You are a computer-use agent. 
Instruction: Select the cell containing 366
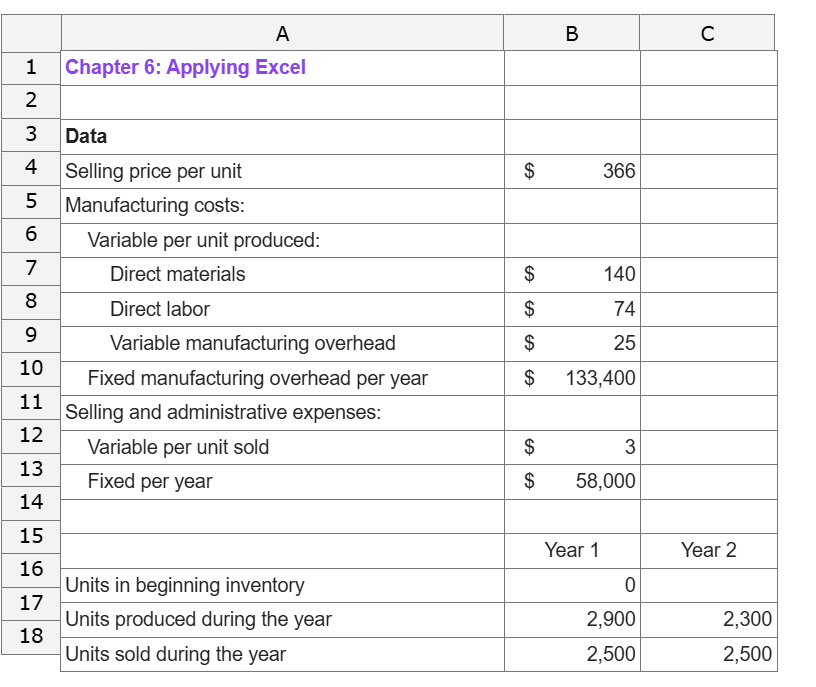click(570, 171)
